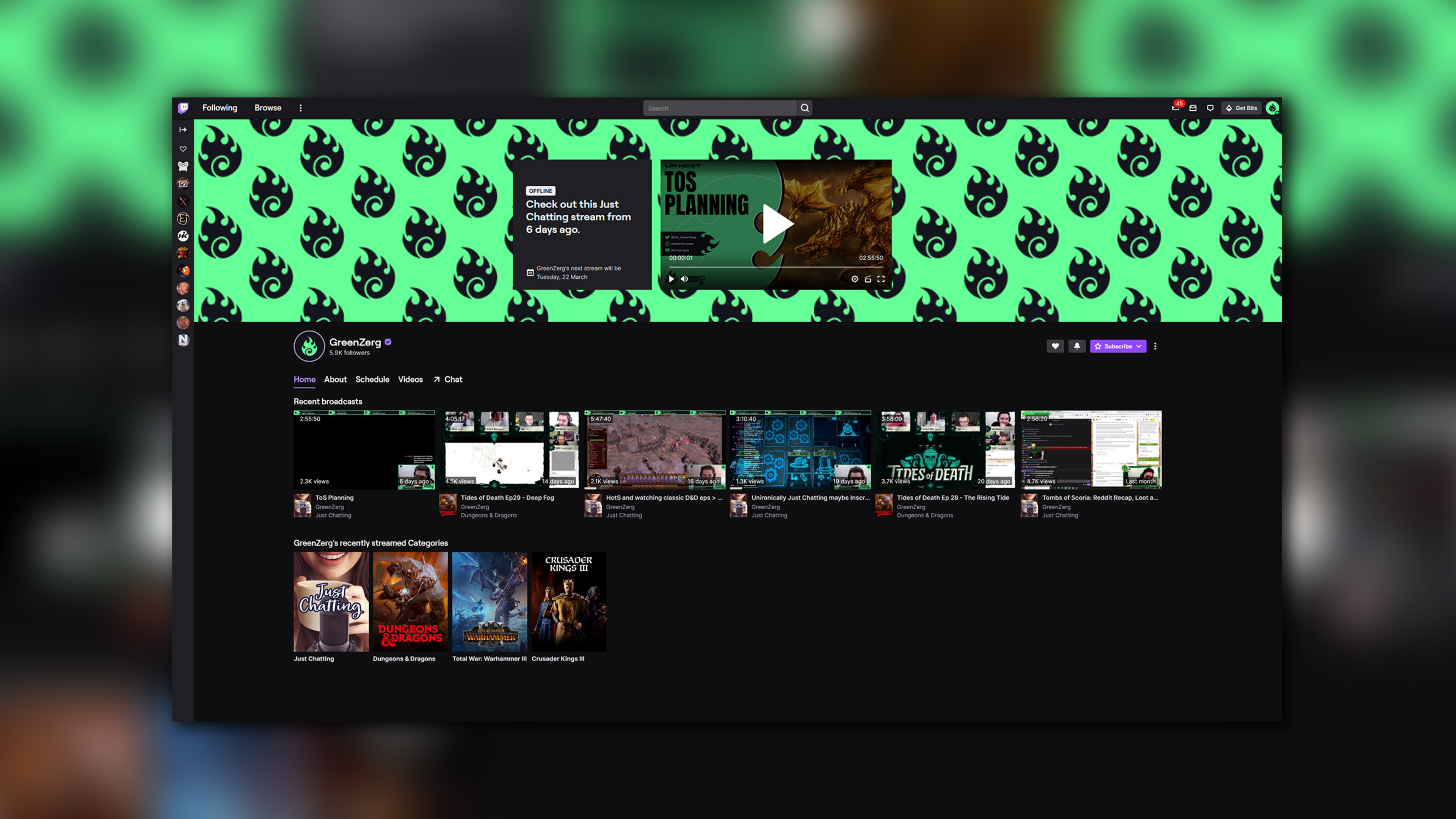Open the circular E-logo avatar channel in sidebar
1456x819 pixels.
click(183, 219)
